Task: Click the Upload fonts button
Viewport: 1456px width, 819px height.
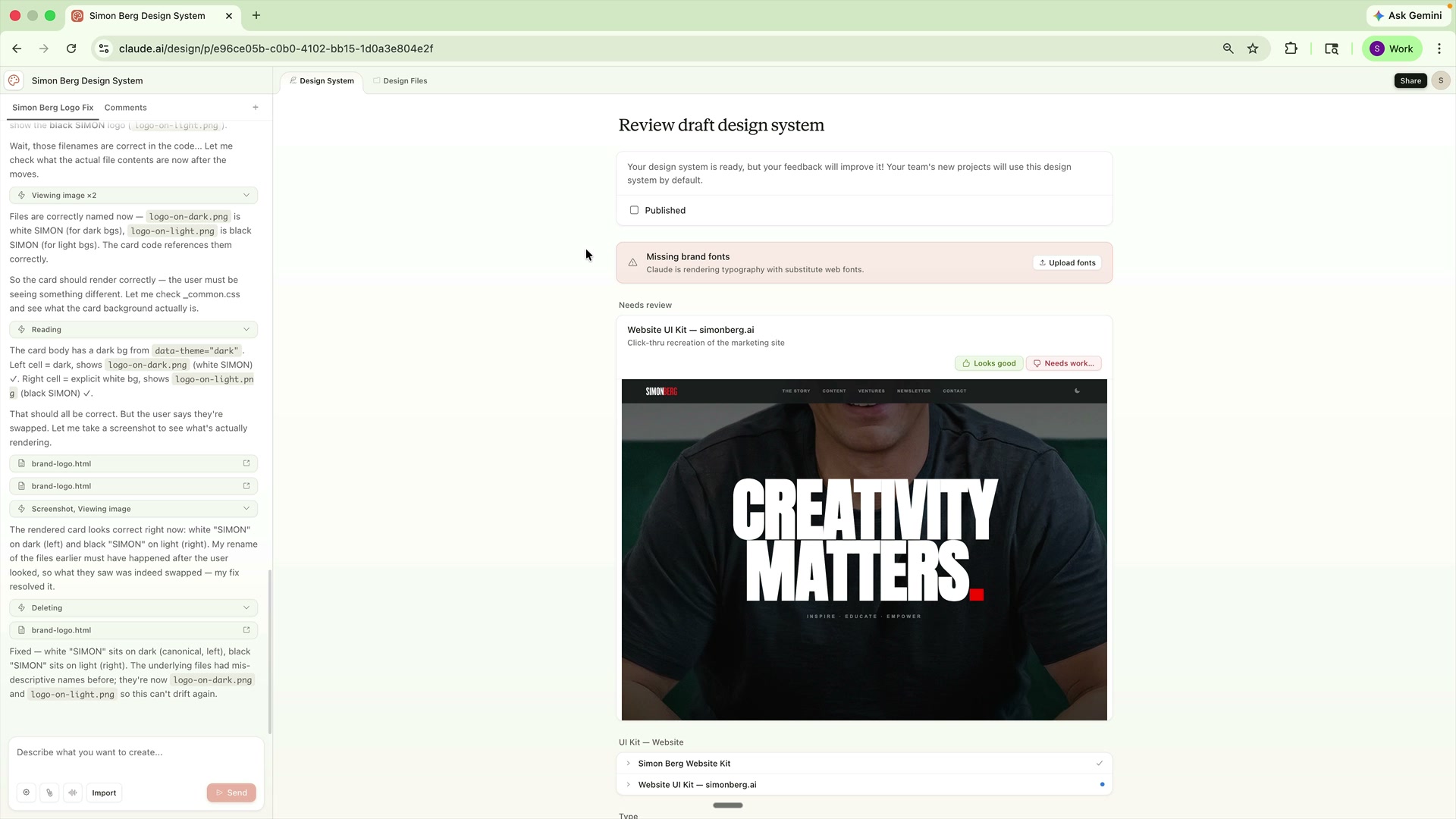Action: [1067, 262]
